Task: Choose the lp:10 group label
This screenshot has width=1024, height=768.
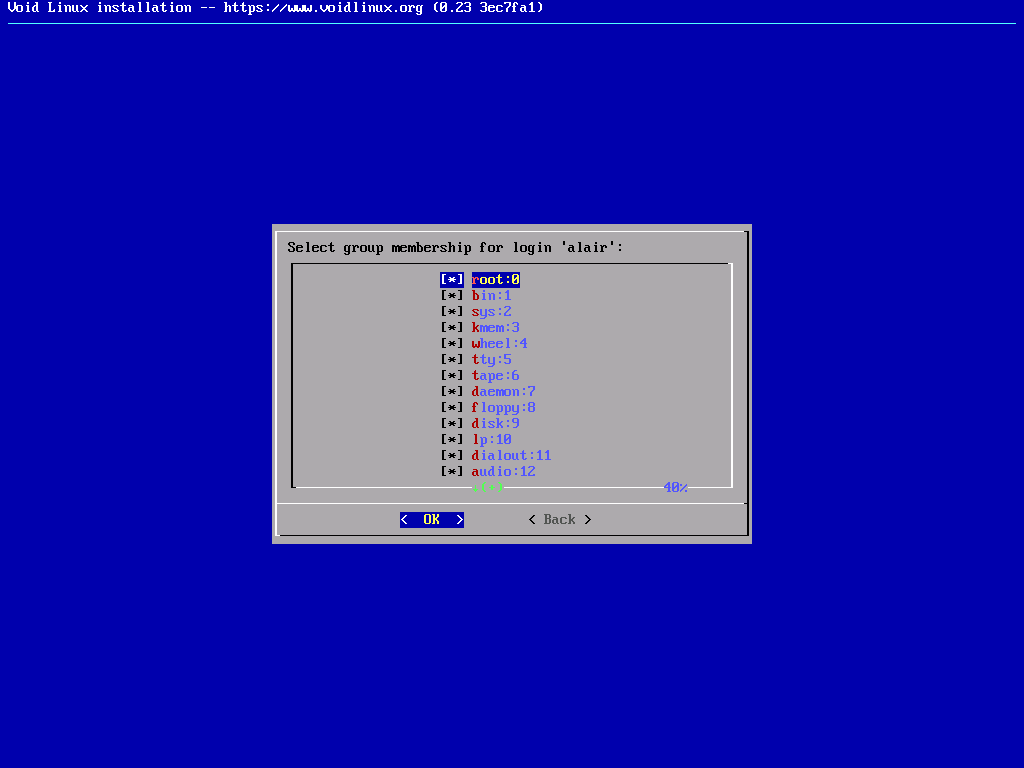Action: coord(491,440)
